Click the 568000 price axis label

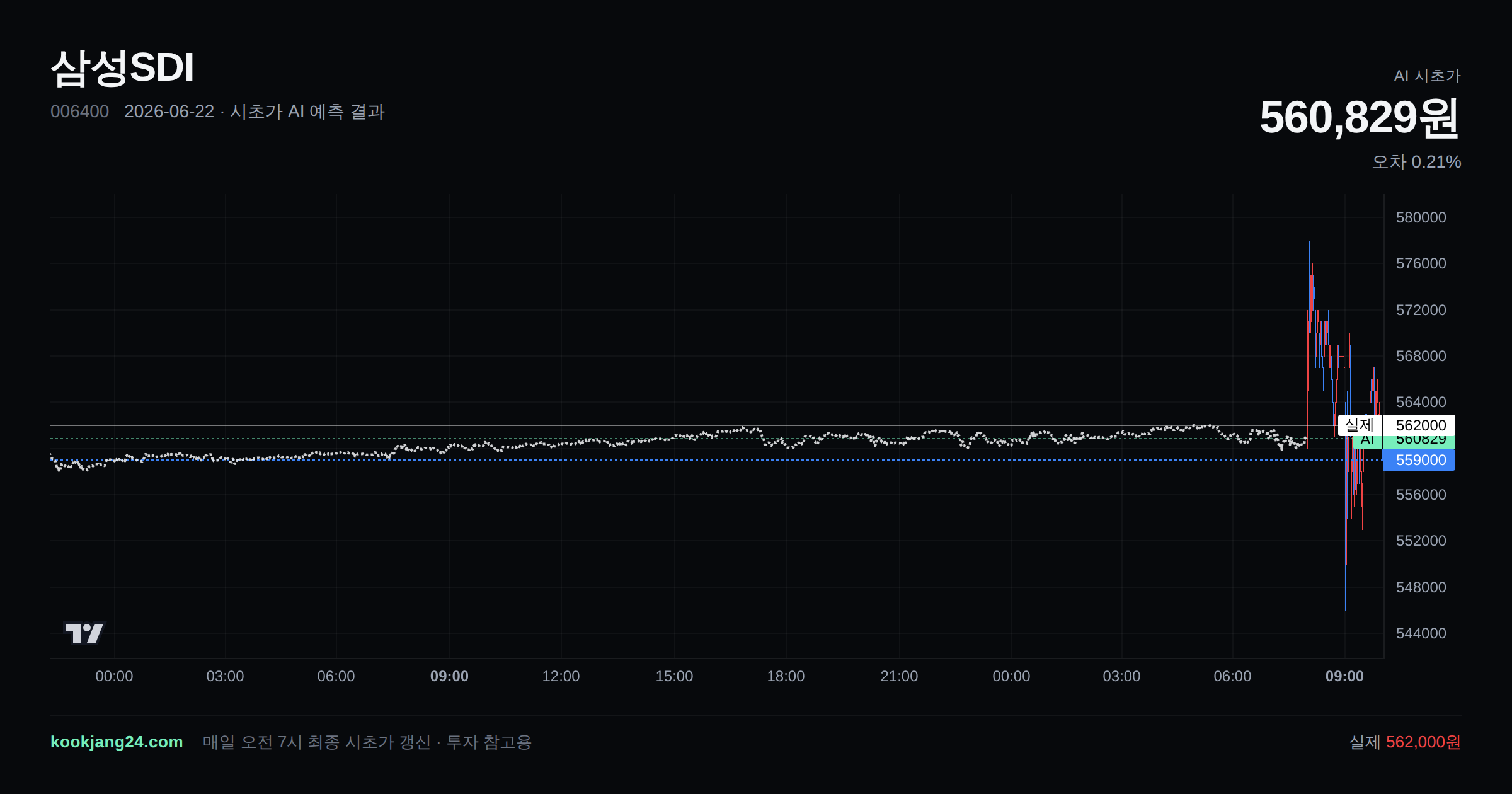point(1421,356)
